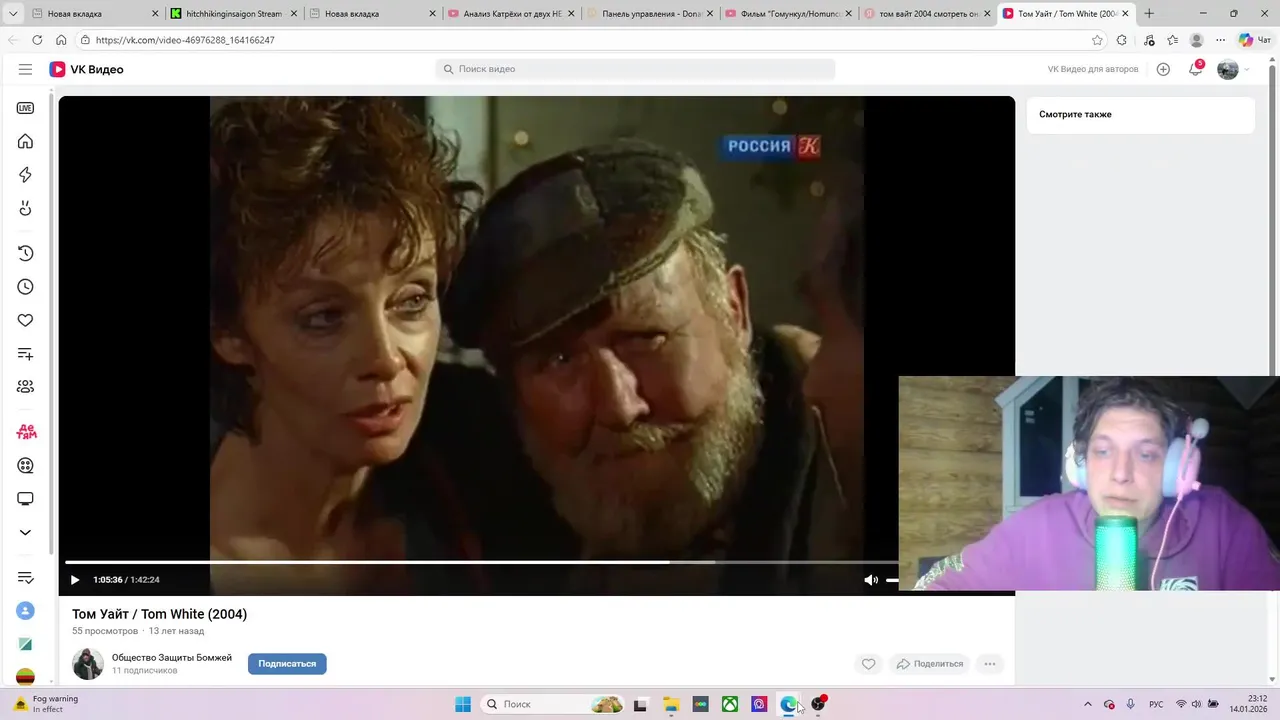Open watch history sidebar icon
The image size is (1280, 720).
click(25, 254)
